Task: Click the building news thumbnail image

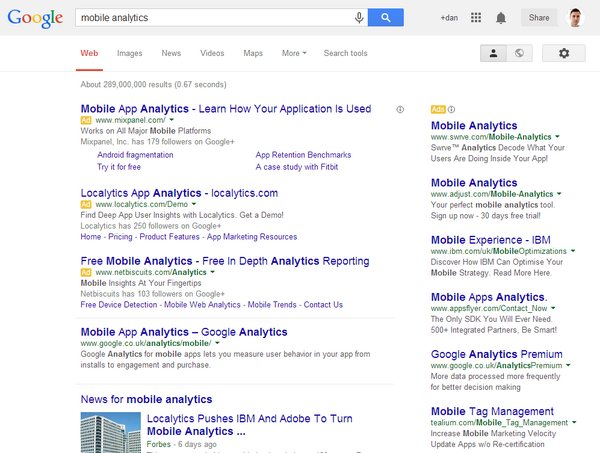Action: coord(111,432)
